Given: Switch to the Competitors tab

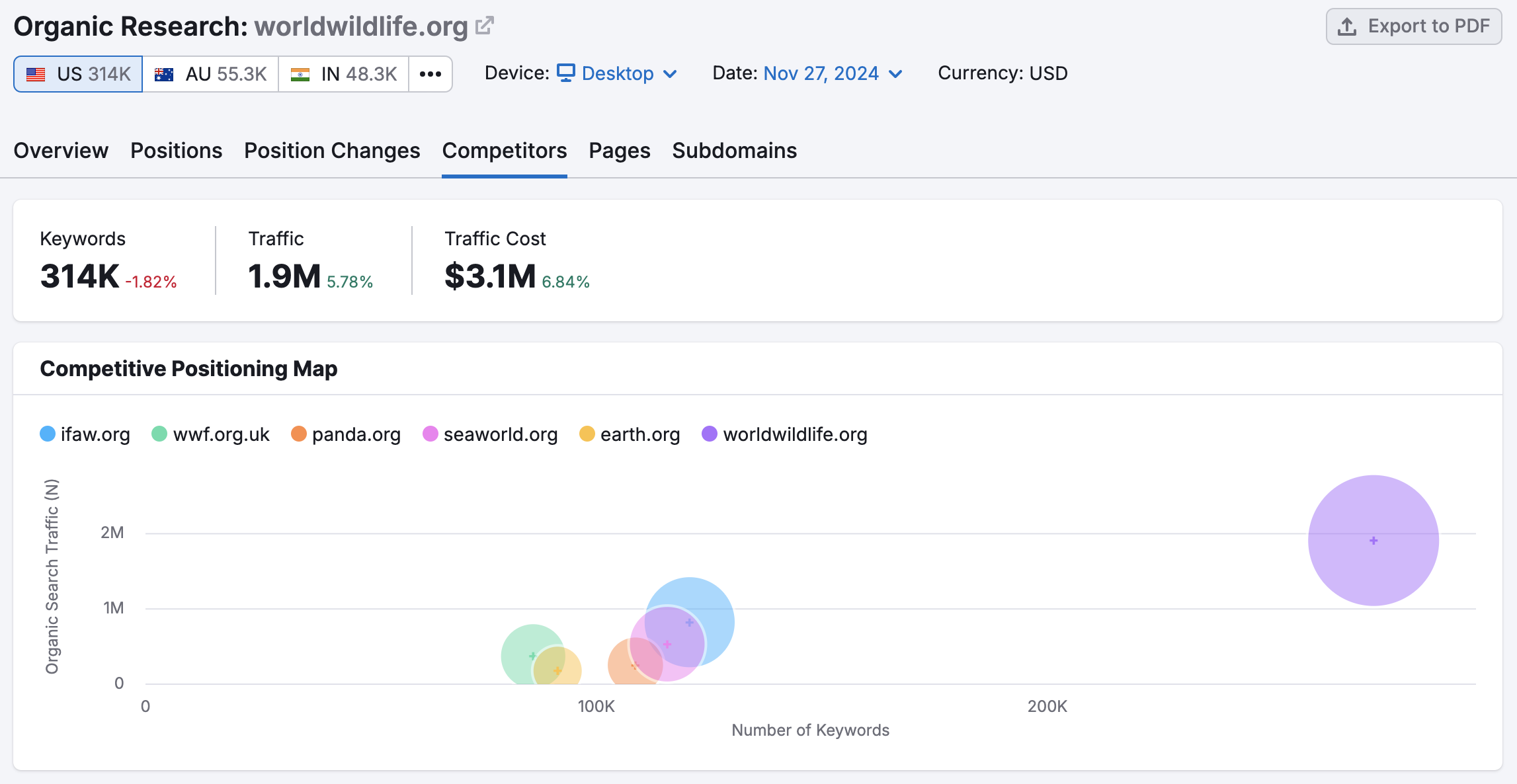Looking at the screenshot, I should coord(505,151).
